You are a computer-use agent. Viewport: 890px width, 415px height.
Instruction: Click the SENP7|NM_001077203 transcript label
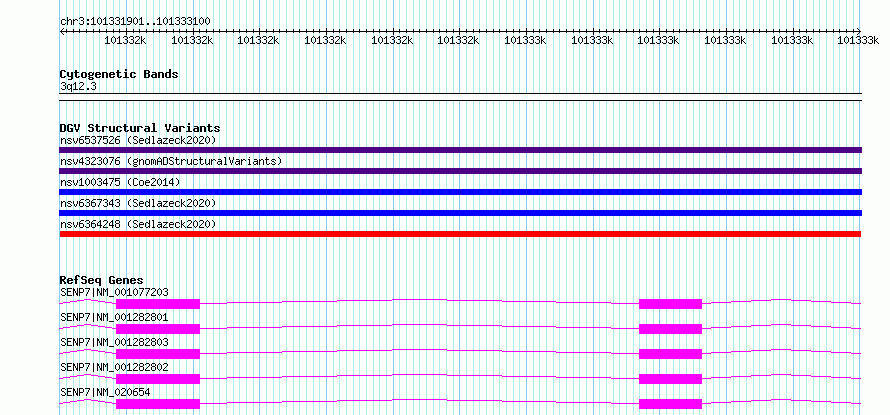pos(114,292)
